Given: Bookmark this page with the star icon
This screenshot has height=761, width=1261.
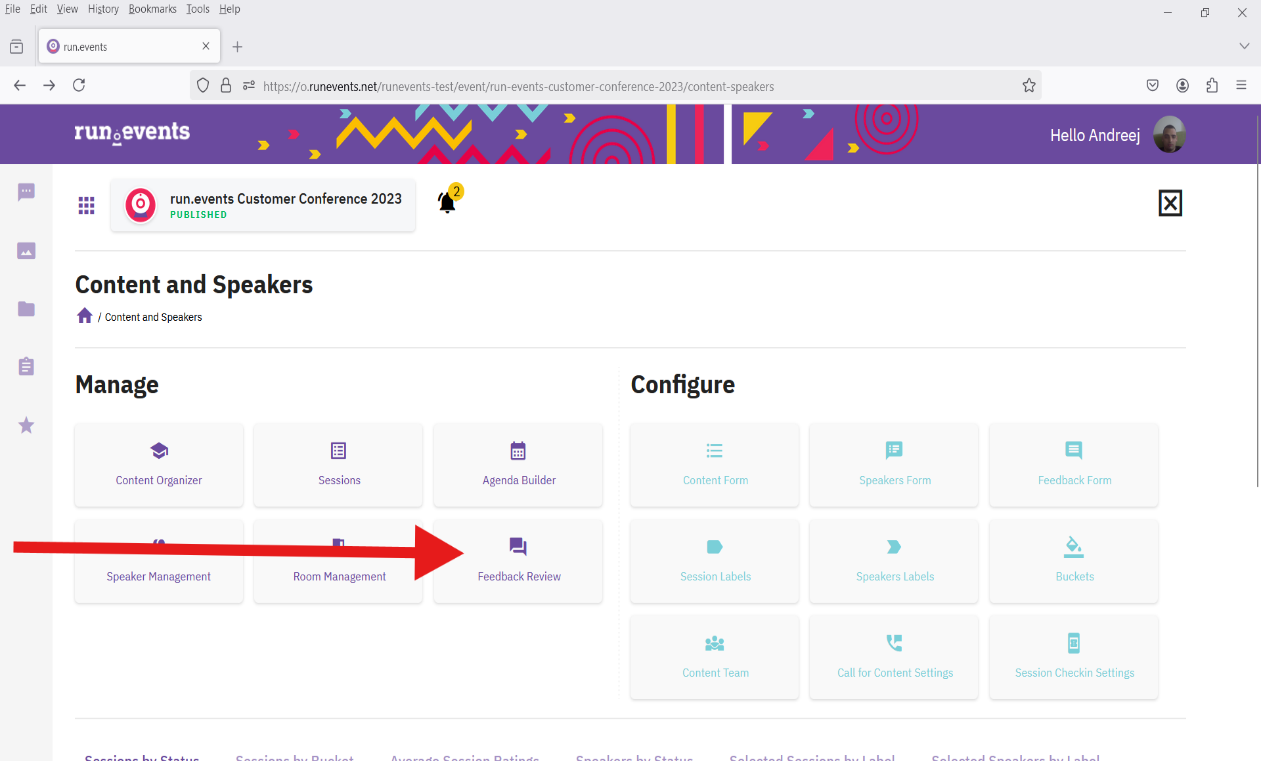Looking at the screenshot, I should (1029, 86).
